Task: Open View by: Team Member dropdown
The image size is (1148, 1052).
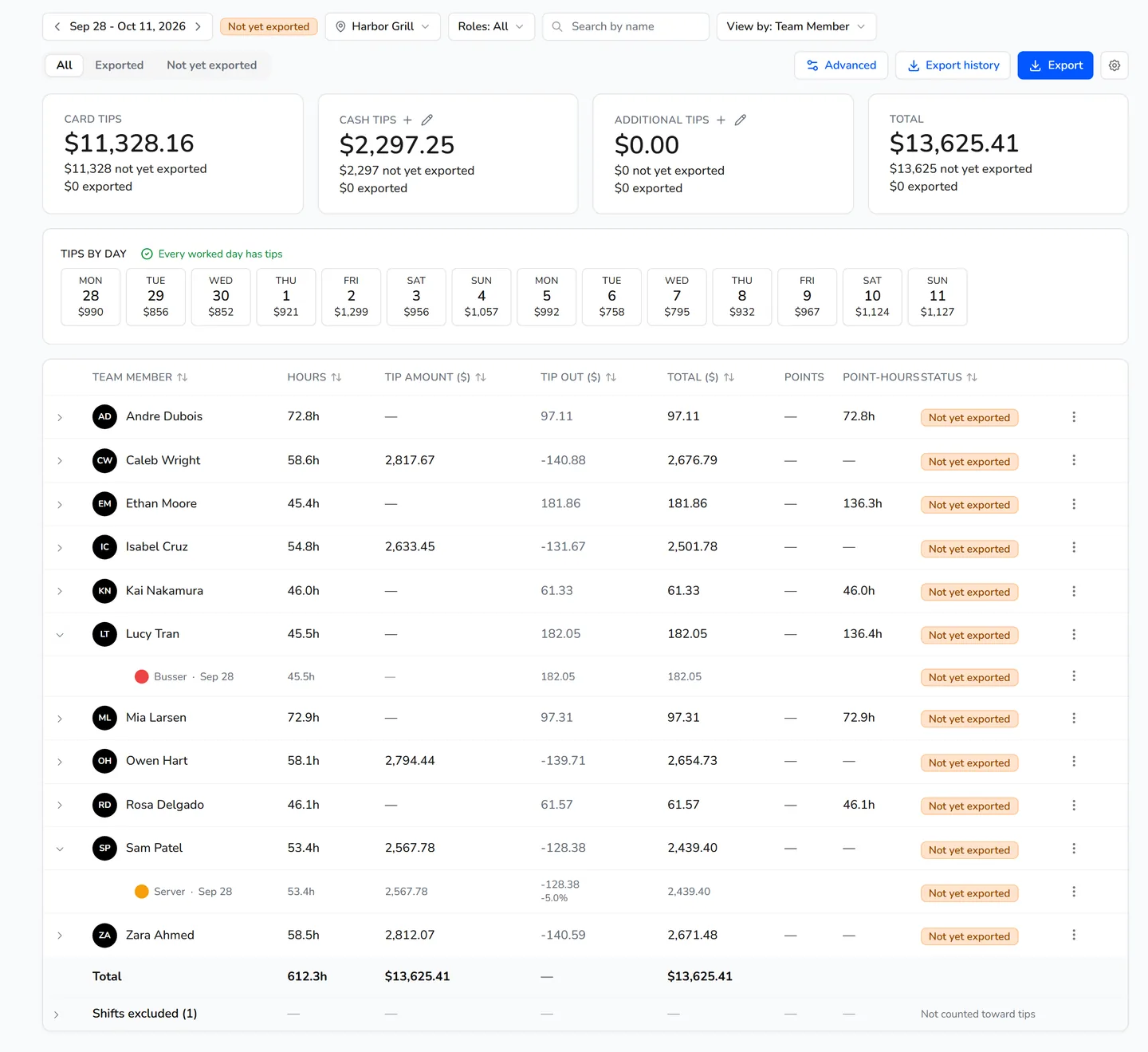Action: coord(796,26)
